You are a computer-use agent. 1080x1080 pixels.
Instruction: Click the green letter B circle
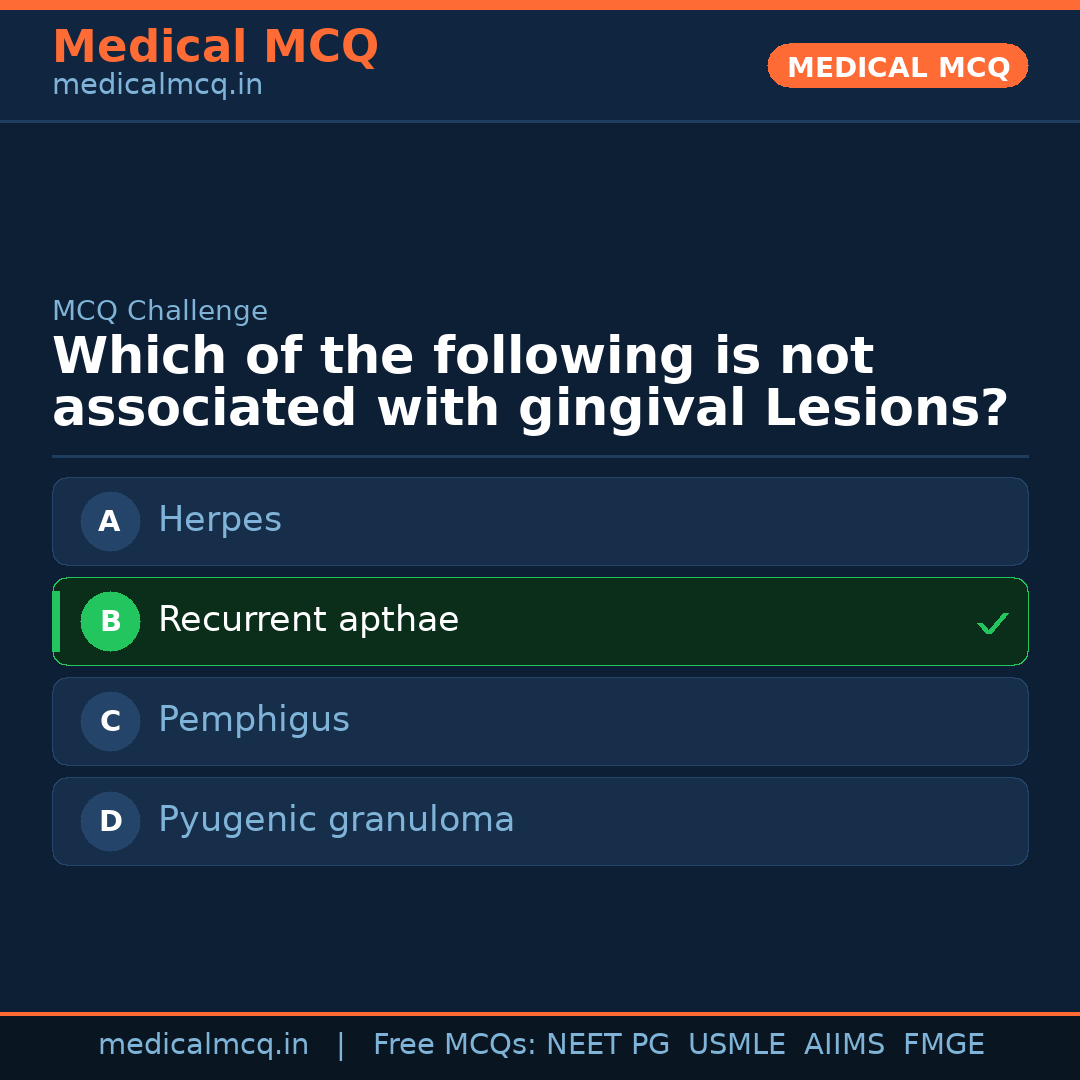coord(110,621)
